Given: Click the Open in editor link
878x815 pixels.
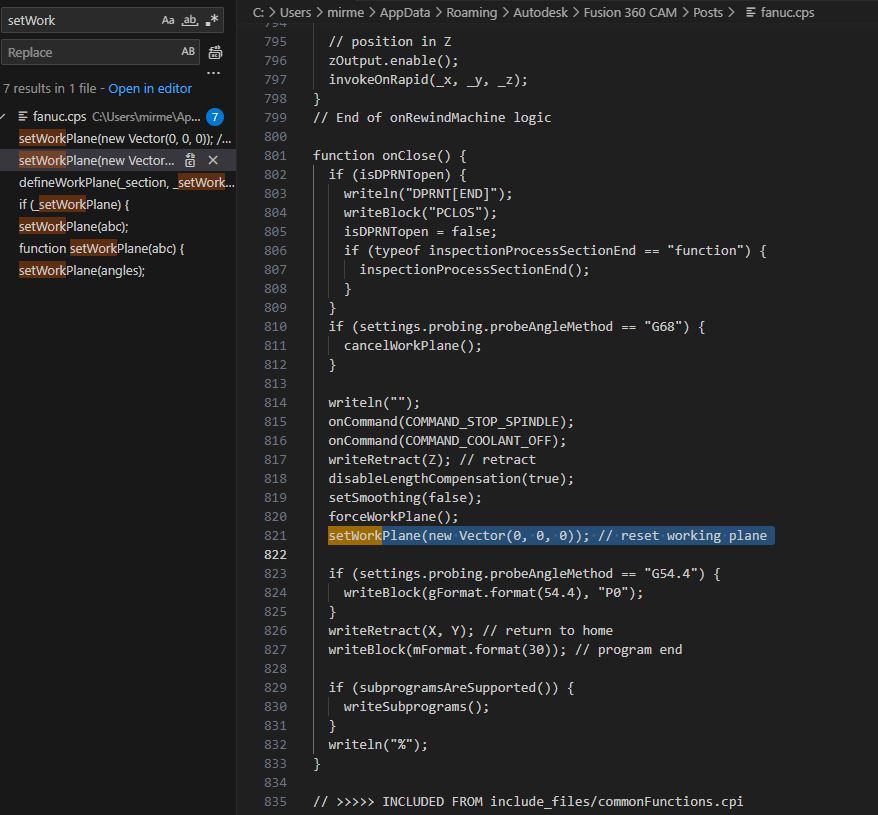Looking at the screenshot, I should click(x=150, y=89).
